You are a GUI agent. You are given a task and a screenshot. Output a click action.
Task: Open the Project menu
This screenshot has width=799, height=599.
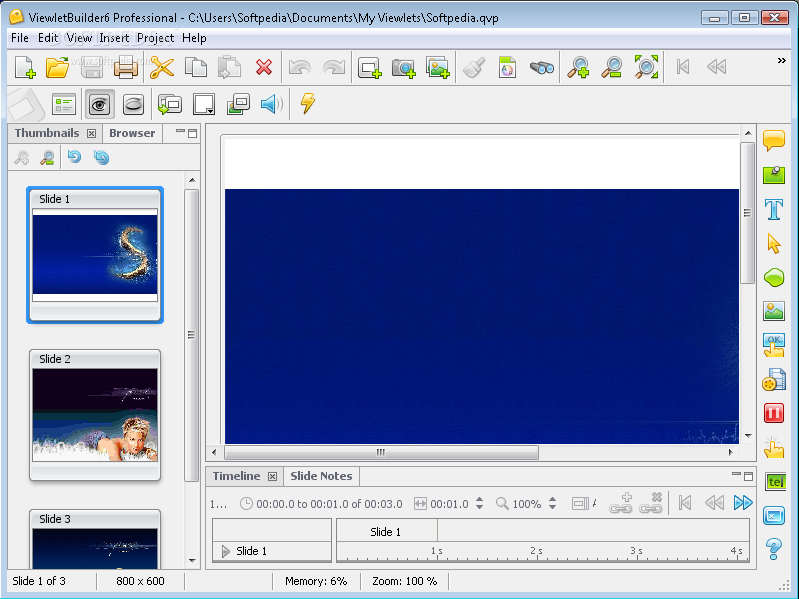155,38
